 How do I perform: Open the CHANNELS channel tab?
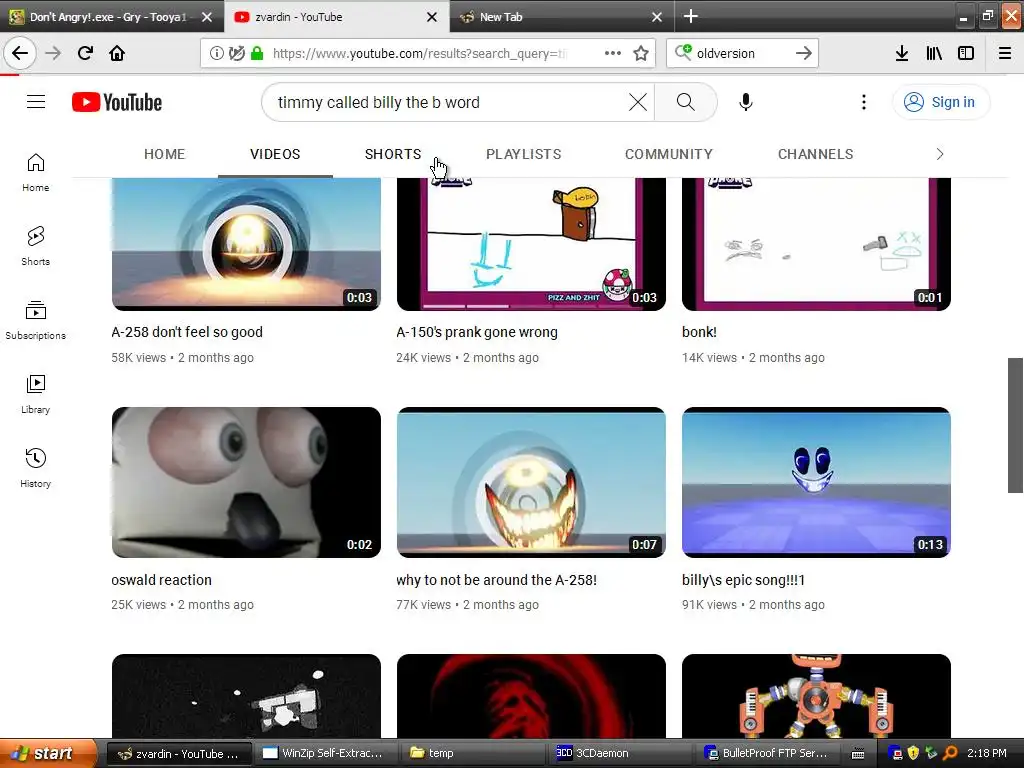point(816,154)
